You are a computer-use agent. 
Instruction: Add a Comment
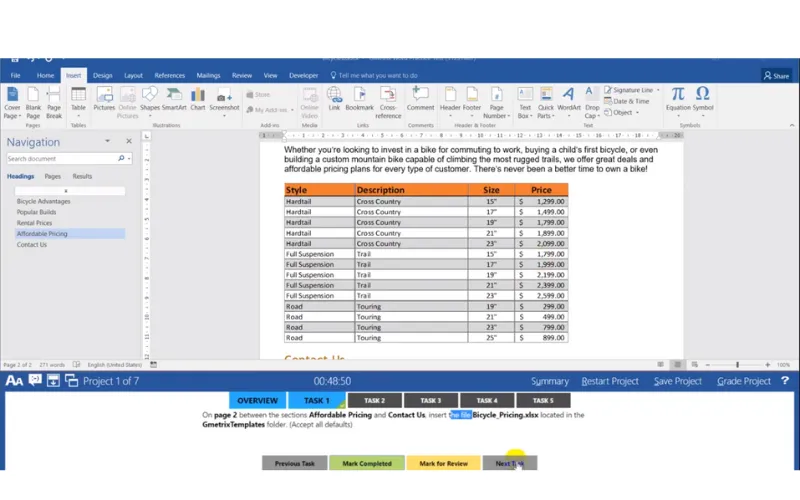tap(420, 99)
